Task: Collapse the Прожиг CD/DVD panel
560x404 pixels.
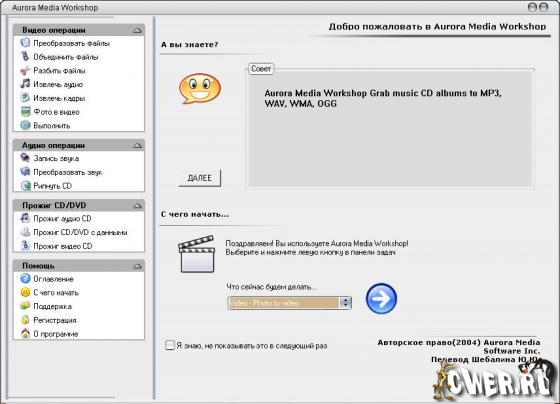Action: [138, 205]
